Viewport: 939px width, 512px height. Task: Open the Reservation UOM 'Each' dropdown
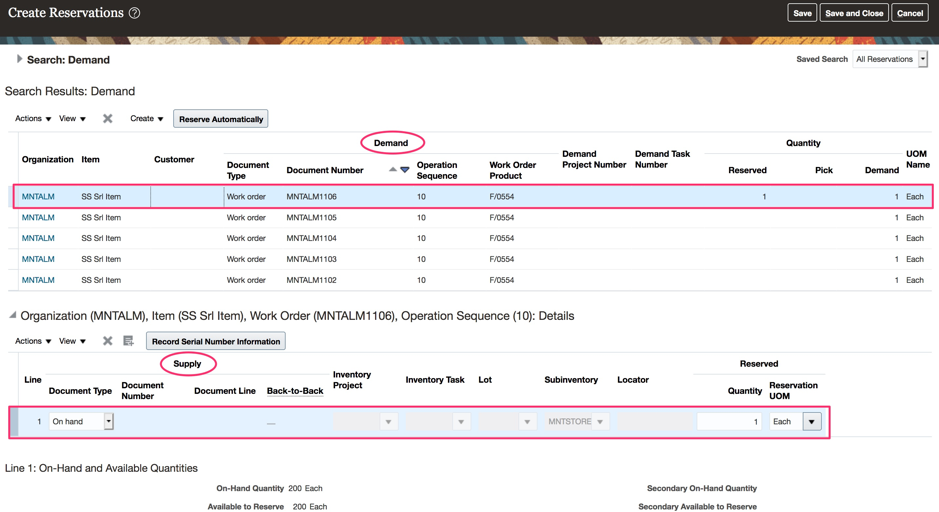812,422
